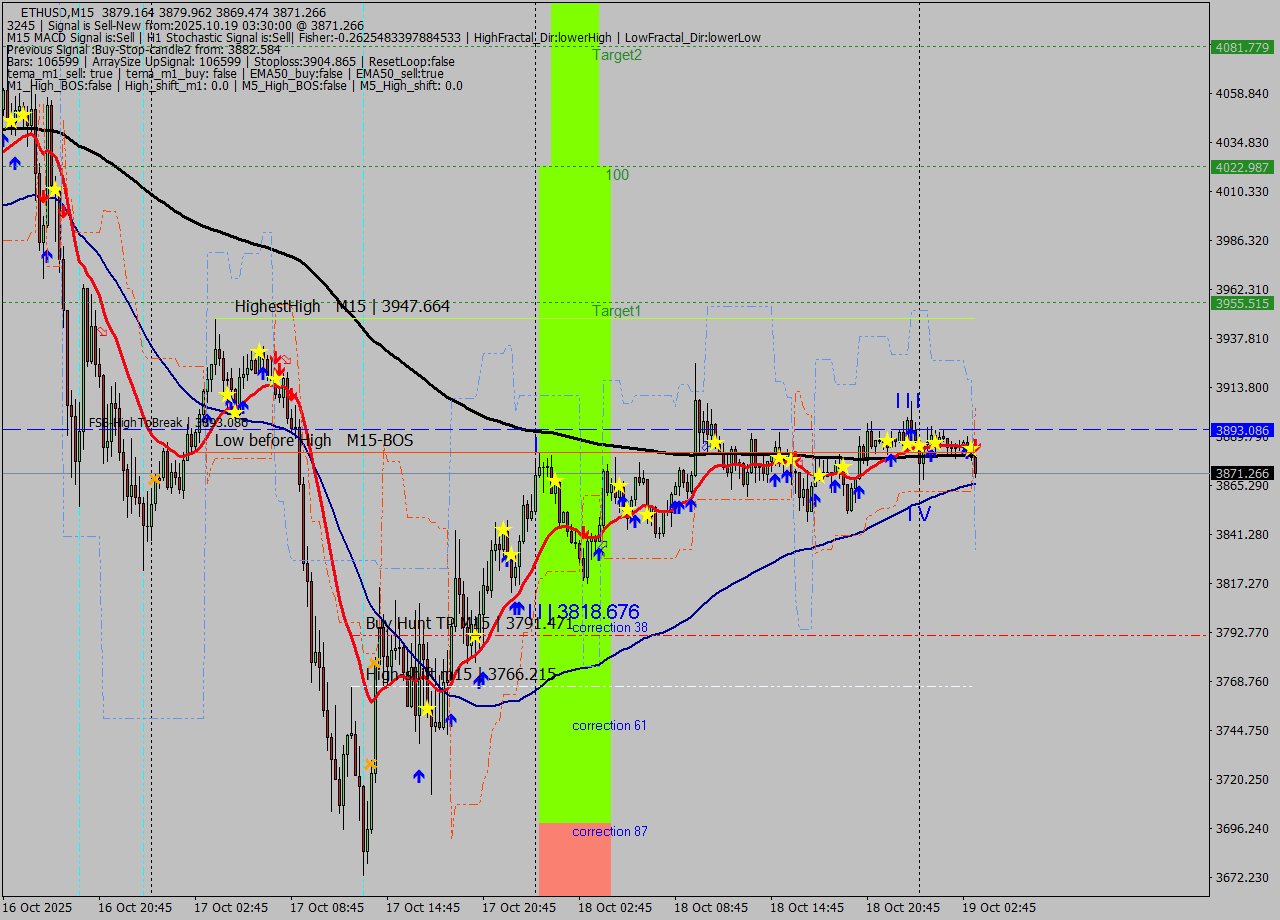Select the orange X marker near 17 Oct 08:45
This screenshot has height=920, width=1280.
[x=374, y=664]
